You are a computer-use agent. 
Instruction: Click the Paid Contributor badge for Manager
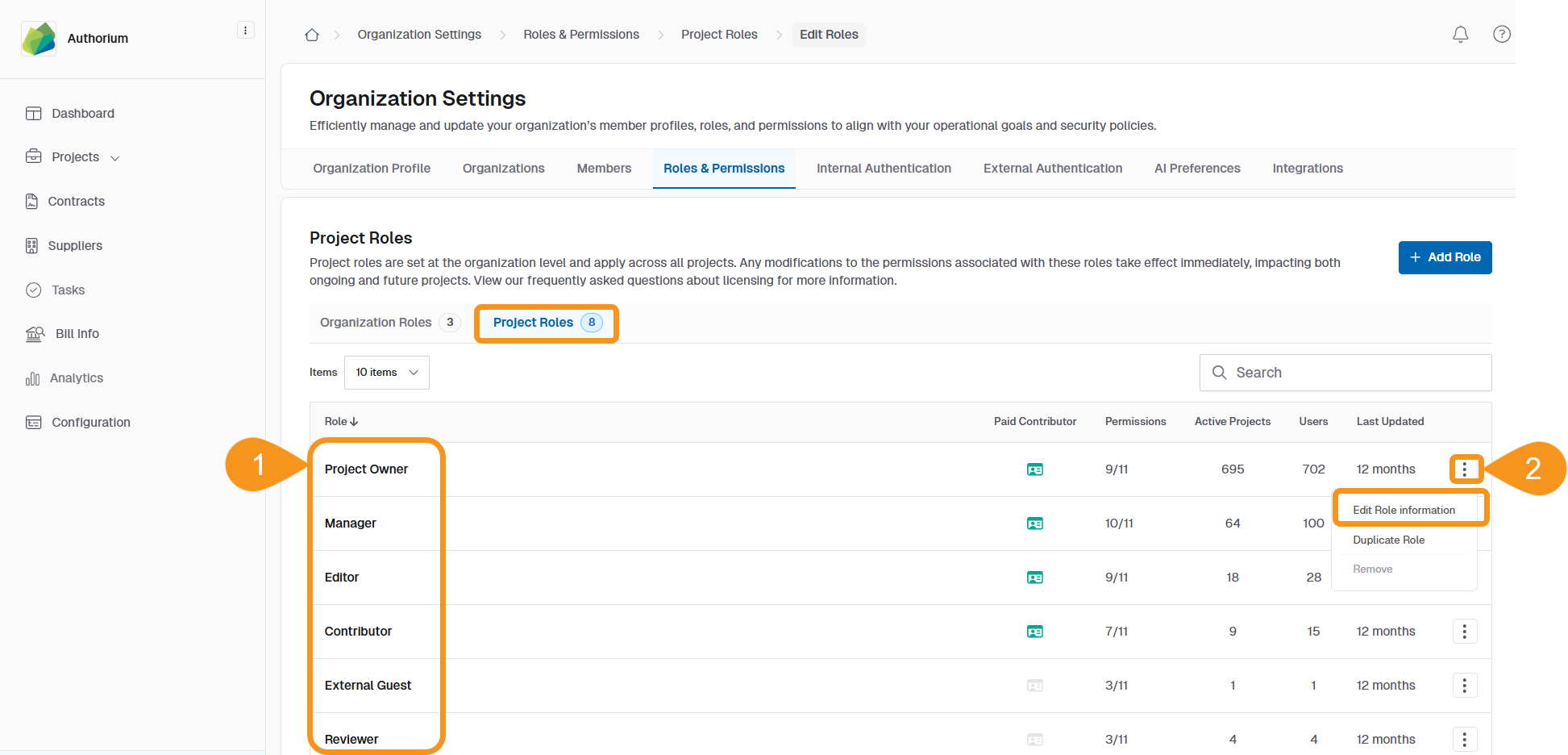1035,523
